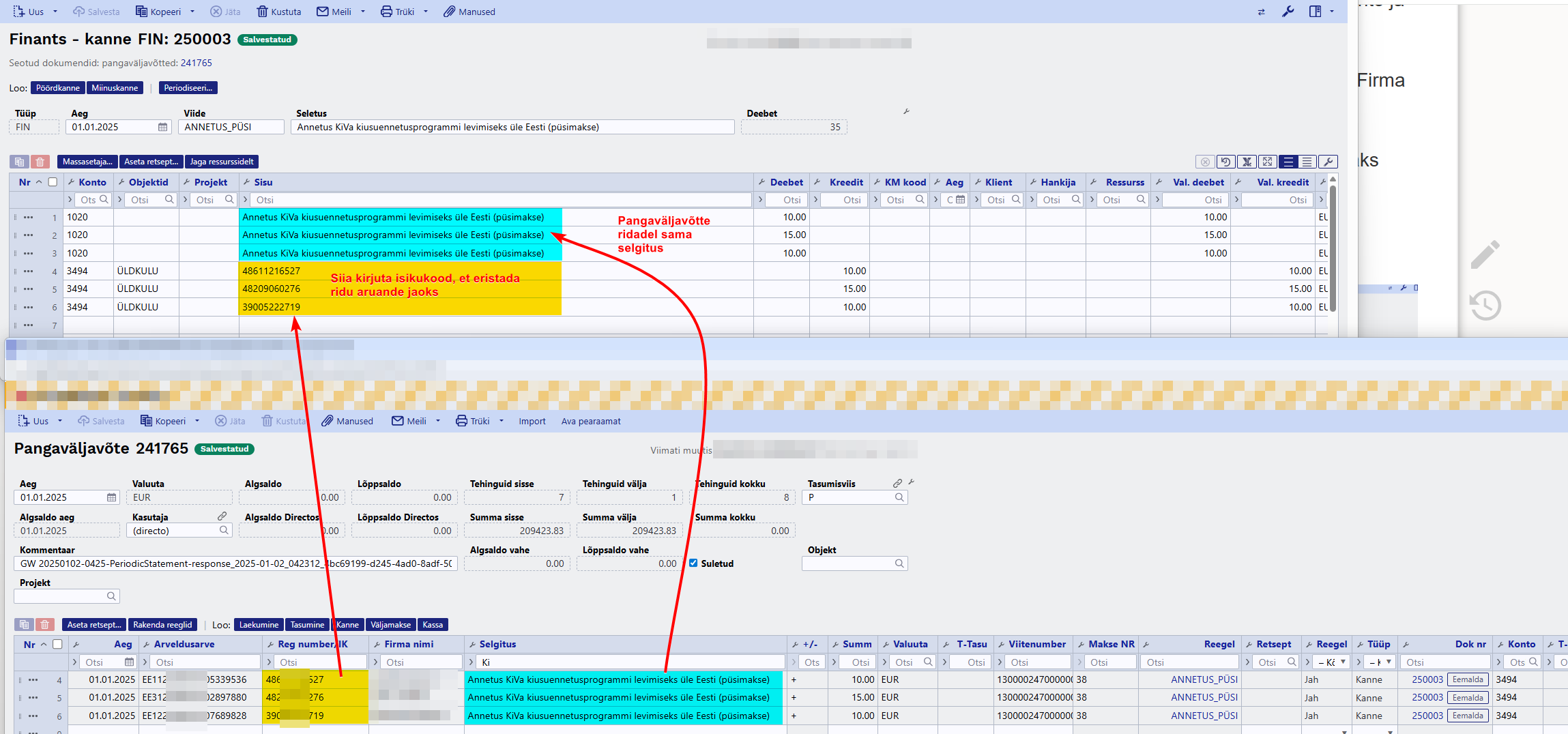Viewport: 1568px width, 734px height.
Task: Click the undo history icon above the table
Action: click(x=1226, y=162)
